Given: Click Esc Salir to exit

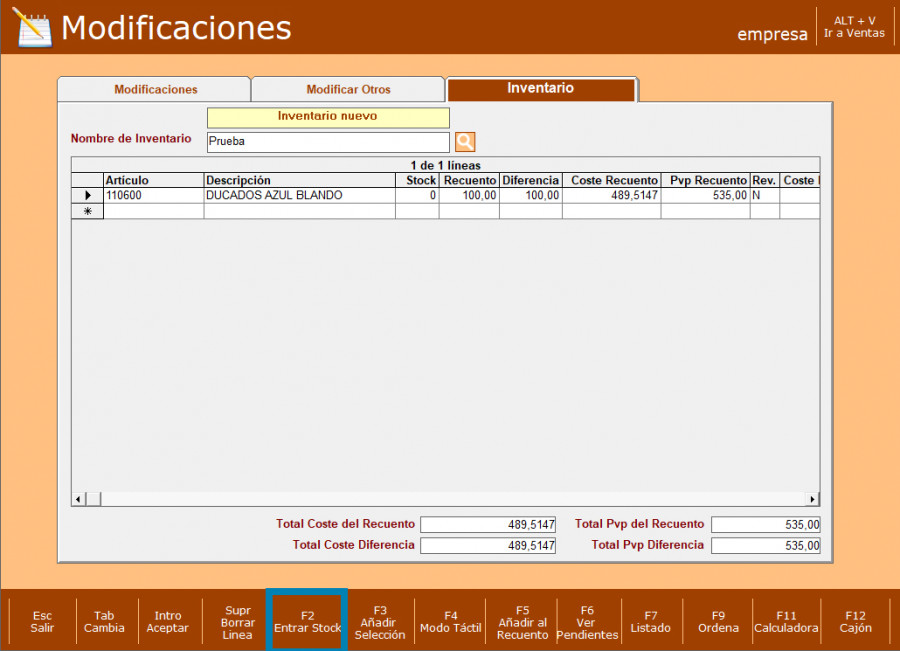Looking at the screenshot, I should pyautogui.click(x=42, y=622).
